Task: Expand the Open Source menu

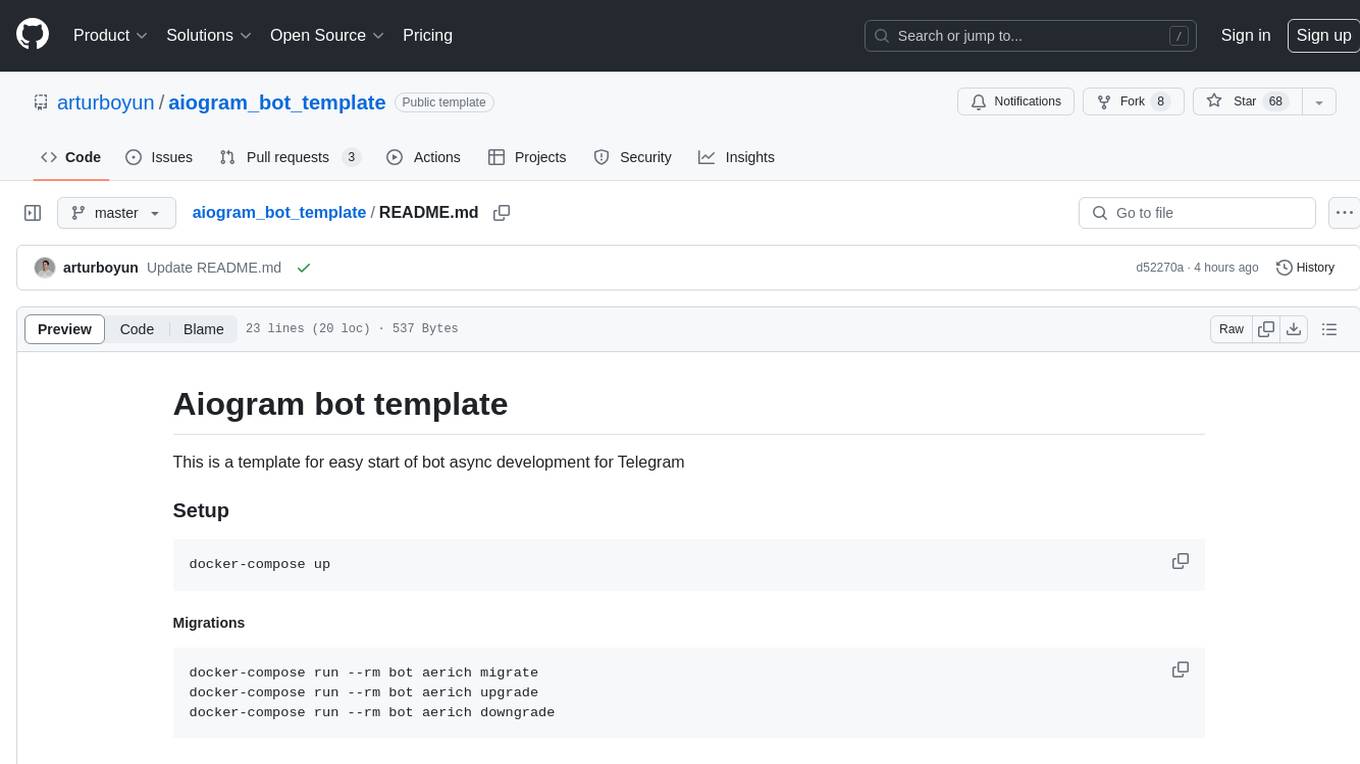Action: pos(327,35)
